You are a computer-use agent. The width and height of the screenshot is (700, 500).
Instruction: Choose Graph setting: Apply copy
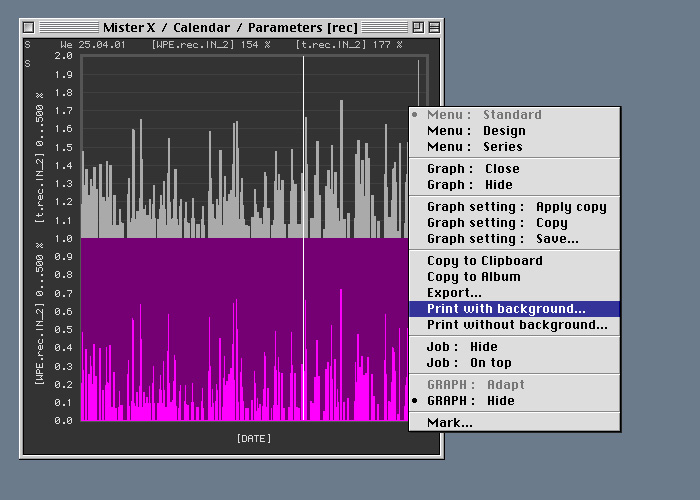pos(514,207)
